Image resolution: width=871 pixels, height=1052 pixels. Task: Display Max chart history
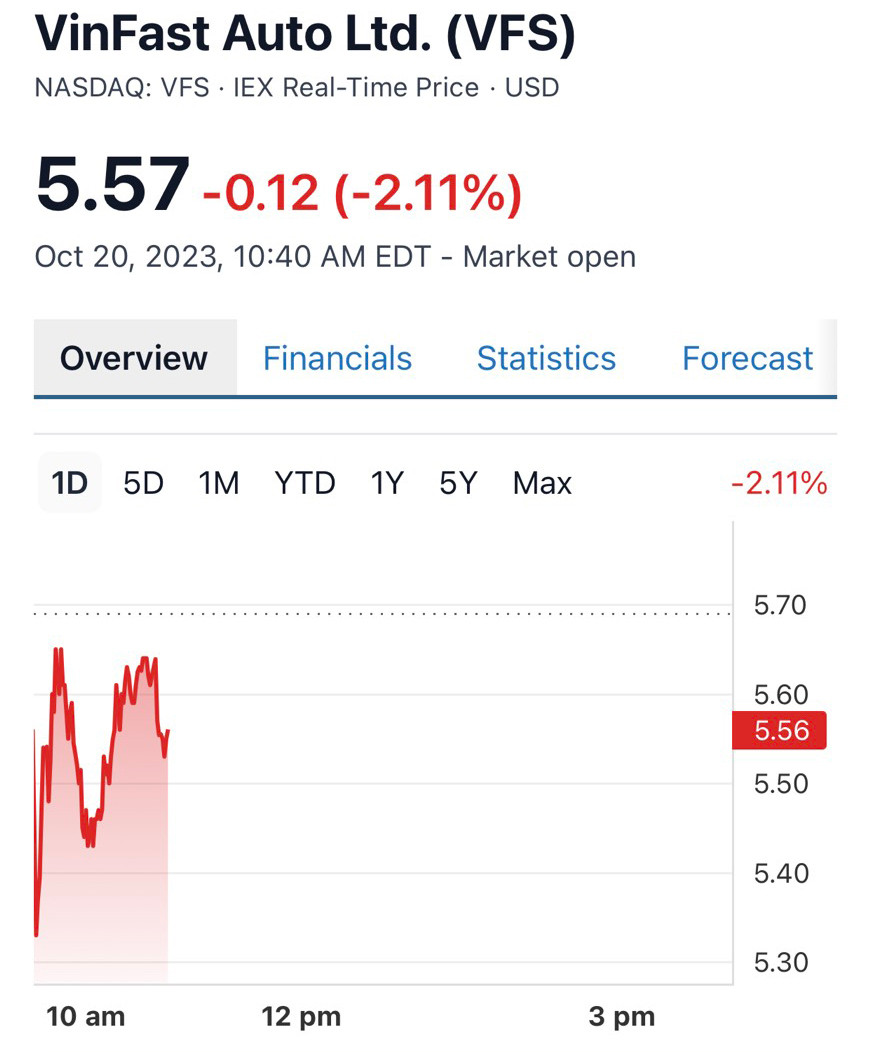542,483
